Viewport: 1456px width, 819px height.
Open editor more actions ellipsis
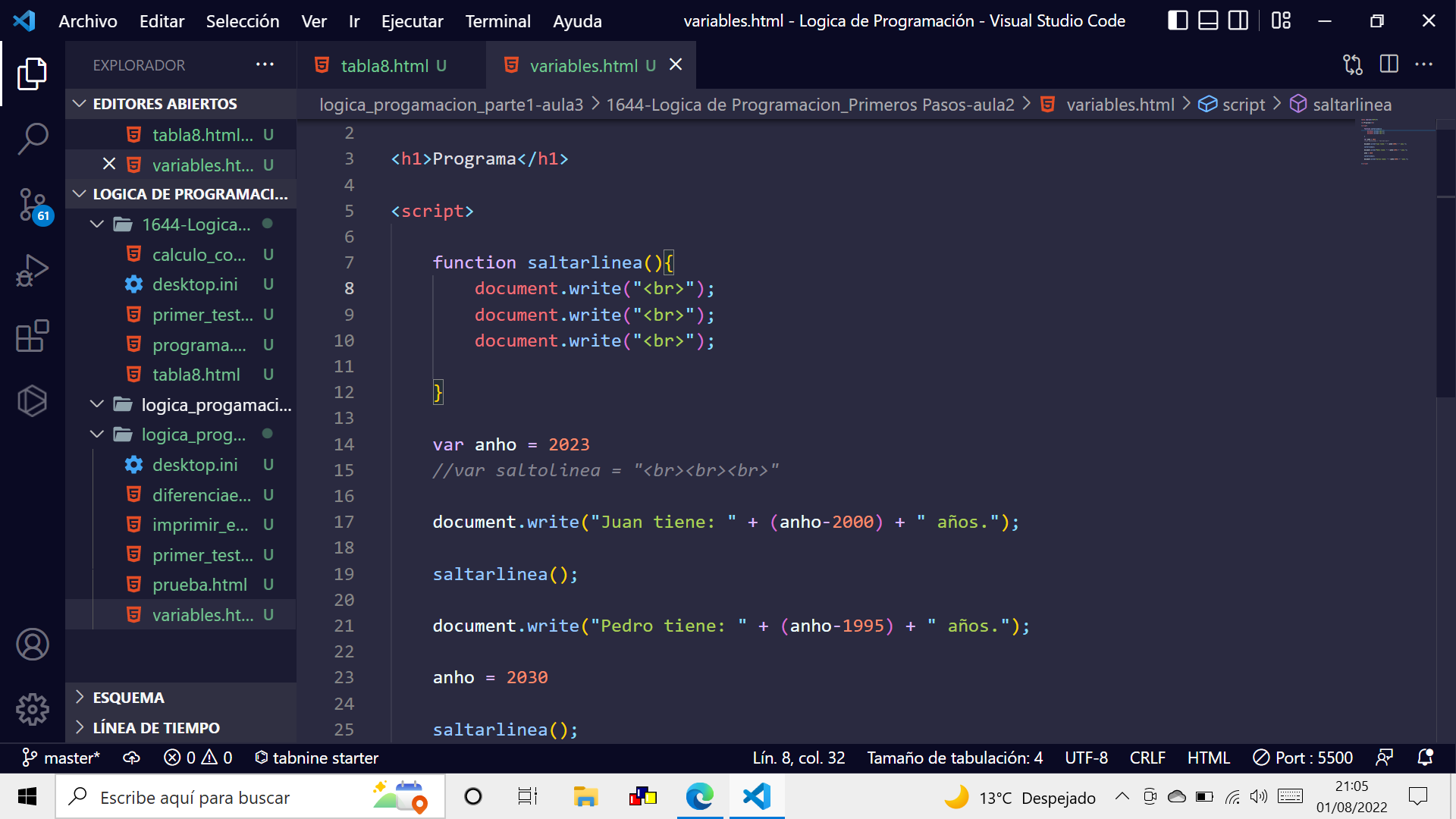[1424, 65]
